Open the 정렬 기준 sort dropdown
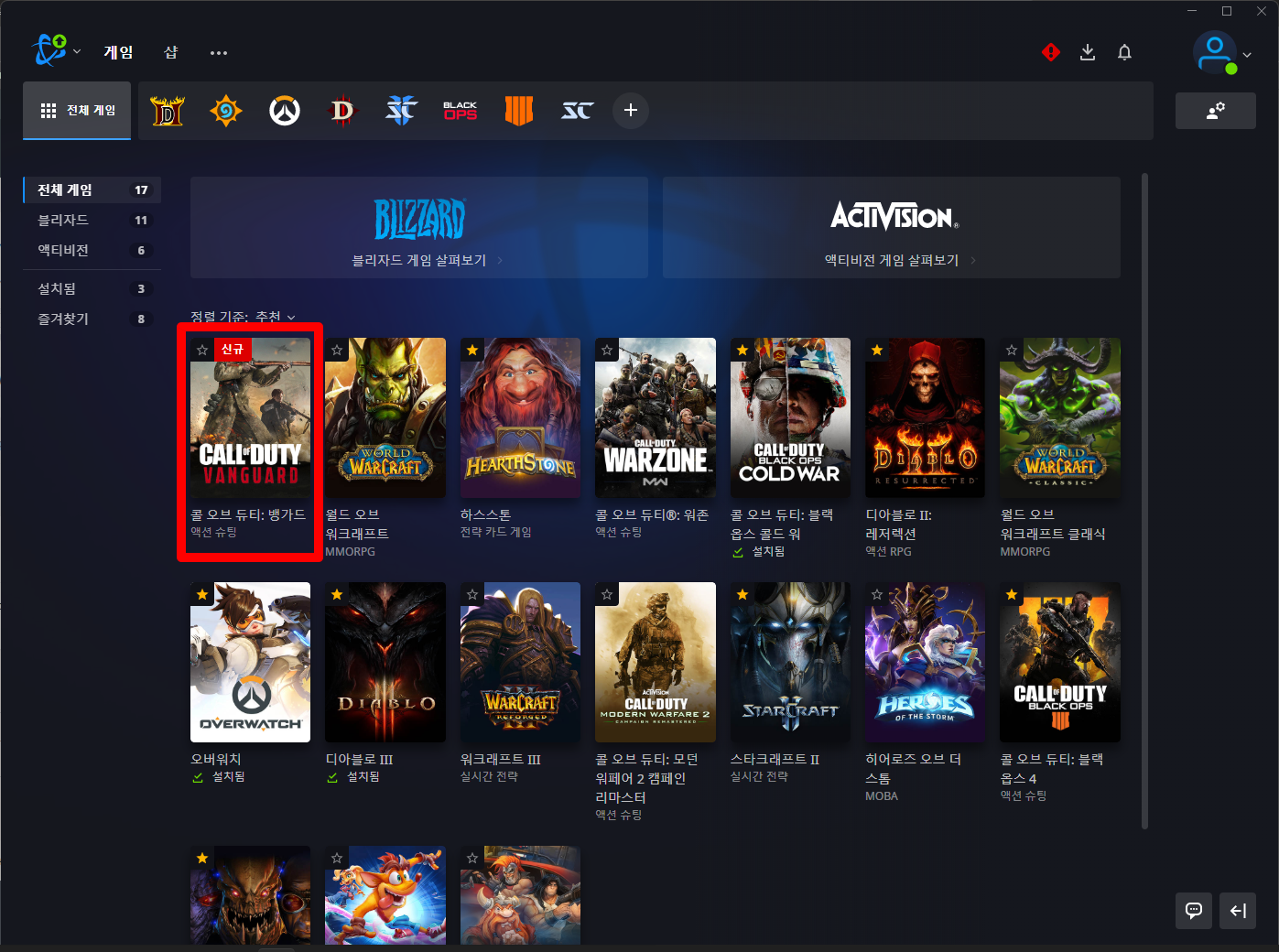This screenshot has width=1279, height=952. tap(244, 317)
